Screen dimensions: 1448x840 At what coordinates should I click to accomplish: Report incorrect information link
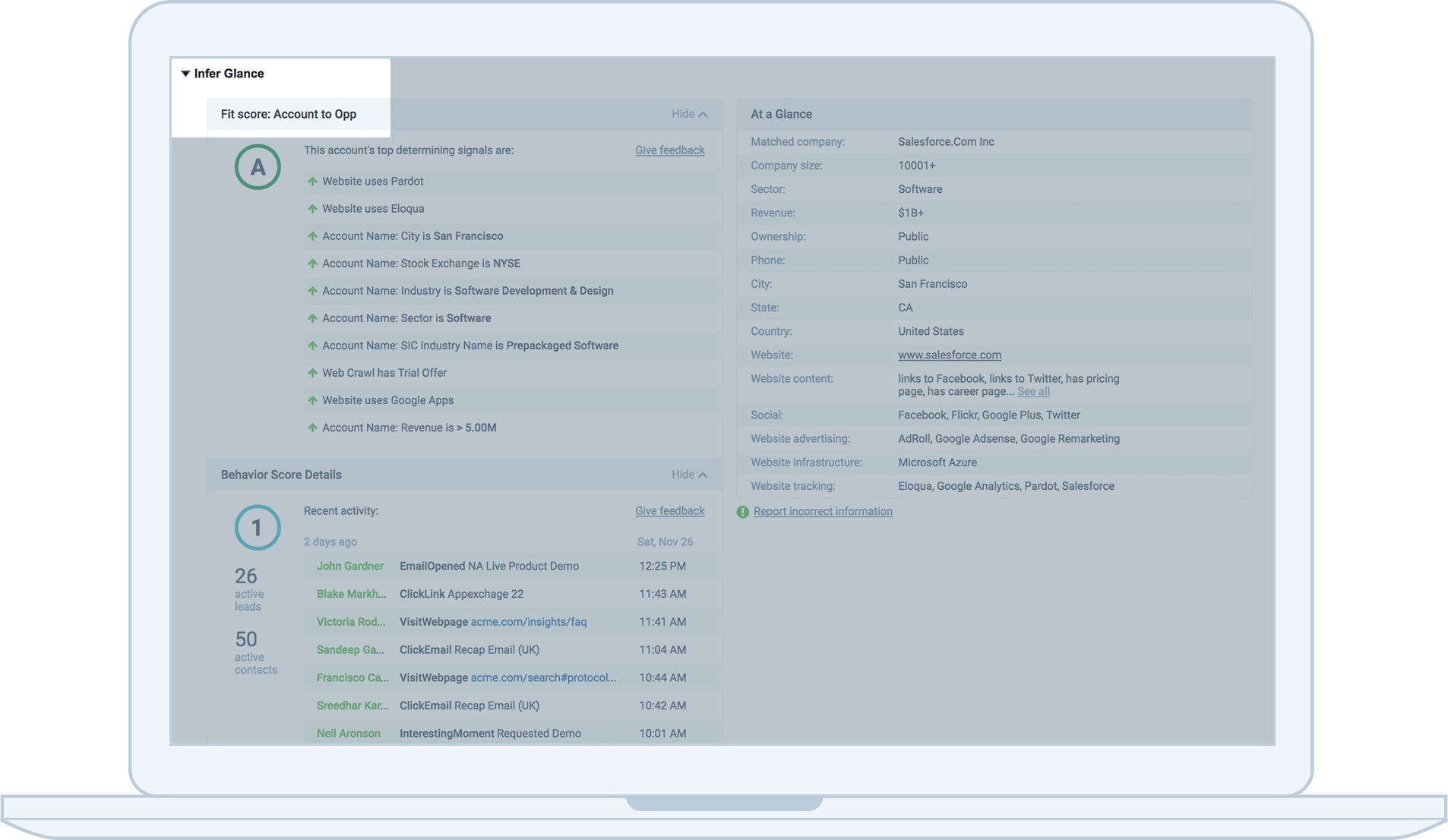tap(823, 511)
